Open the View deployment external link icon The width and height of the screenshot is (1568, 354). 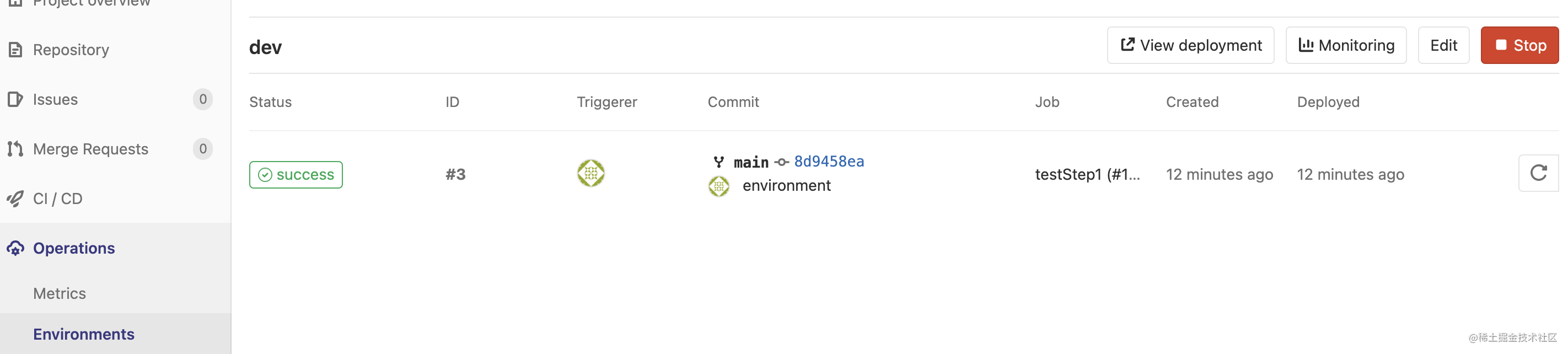click(x=1127, y=45)
